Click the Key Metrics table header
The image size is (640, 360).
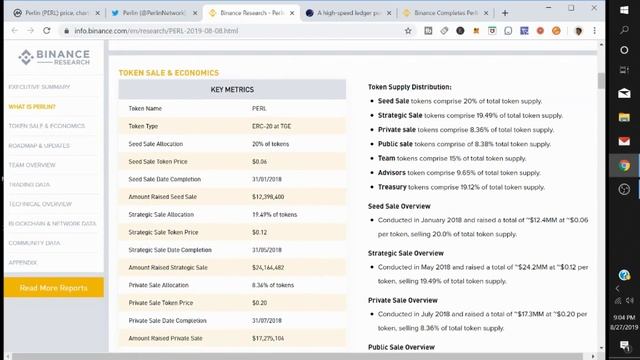[x=232, y=89]
